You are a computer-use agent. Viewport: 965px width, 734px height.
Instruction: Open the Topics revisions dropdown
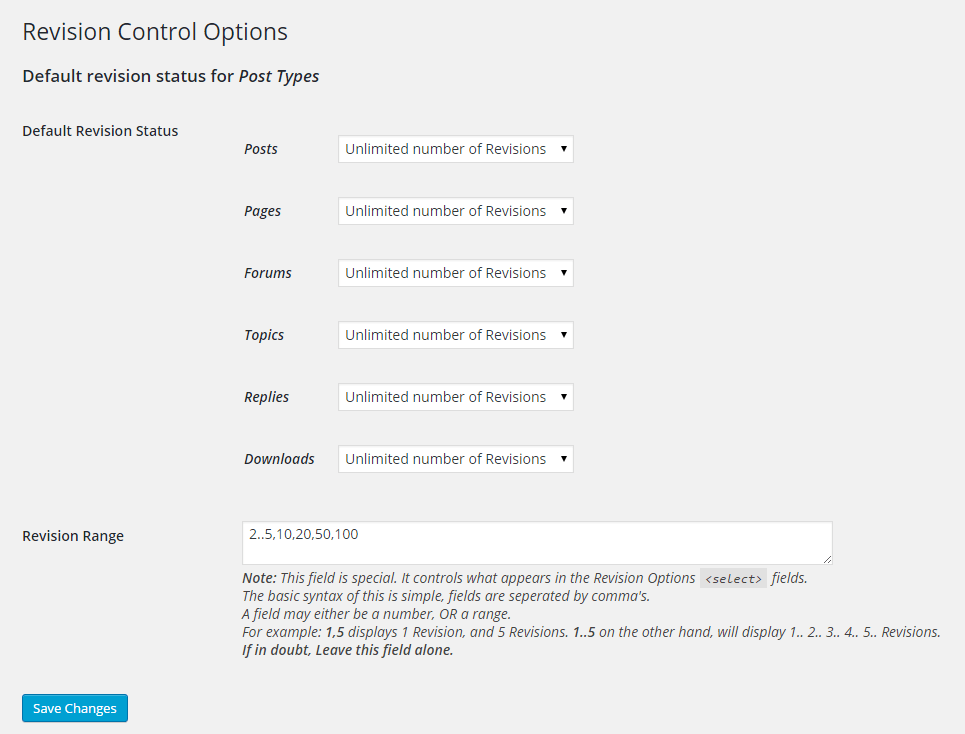pos(455,335)
